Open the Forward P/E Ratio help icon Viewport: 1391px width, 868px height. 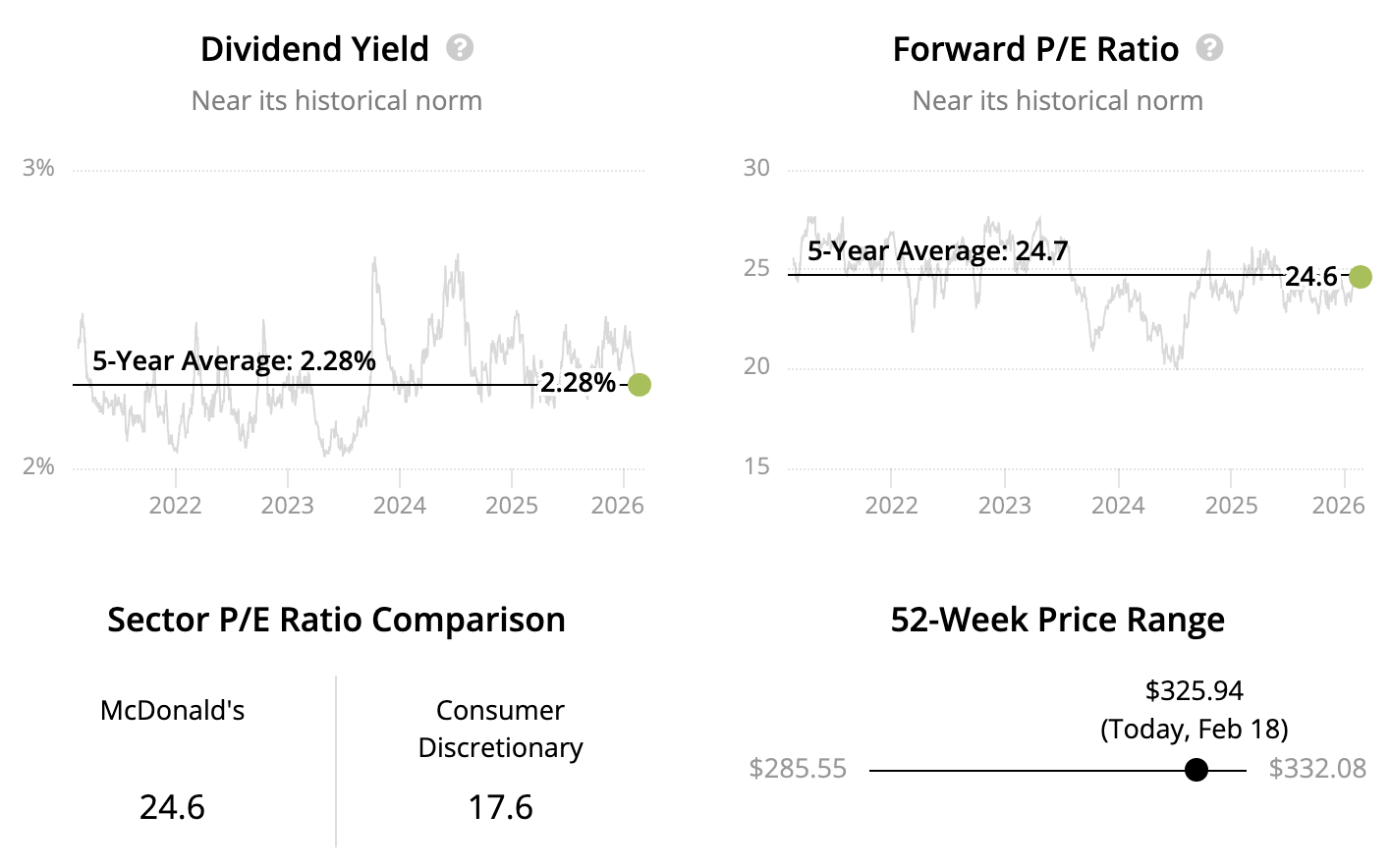[1209, 47]
